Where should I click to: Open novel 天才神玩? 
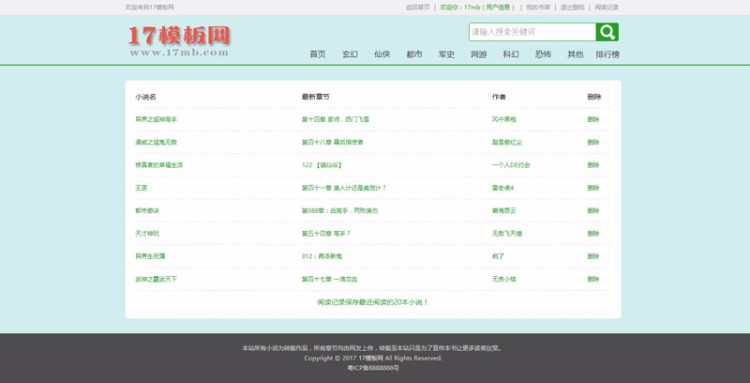pyautogui.click(x=147, y=233)
